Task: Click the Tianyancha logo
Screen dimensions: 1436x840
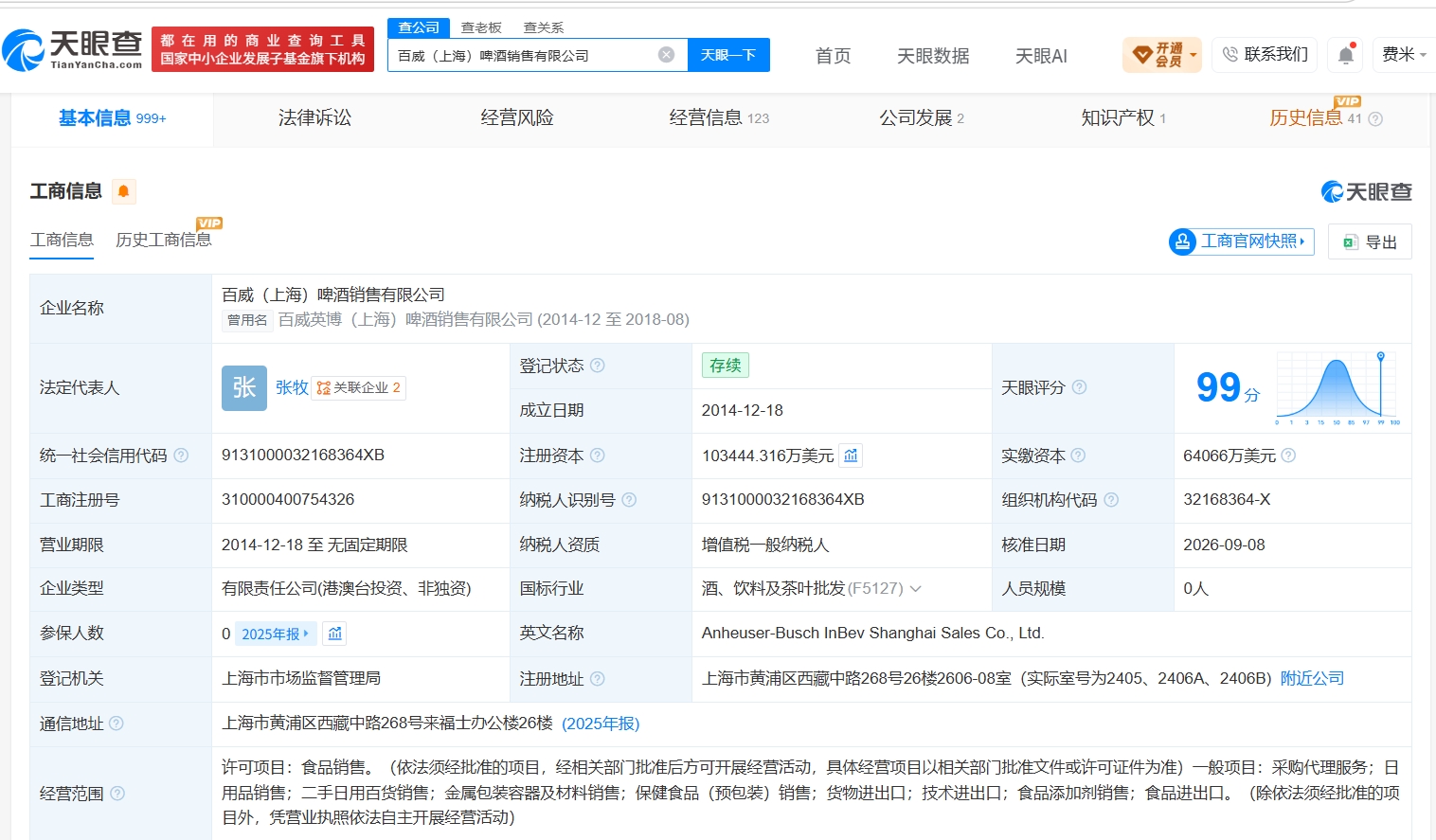Action: (x=72, y=49)
